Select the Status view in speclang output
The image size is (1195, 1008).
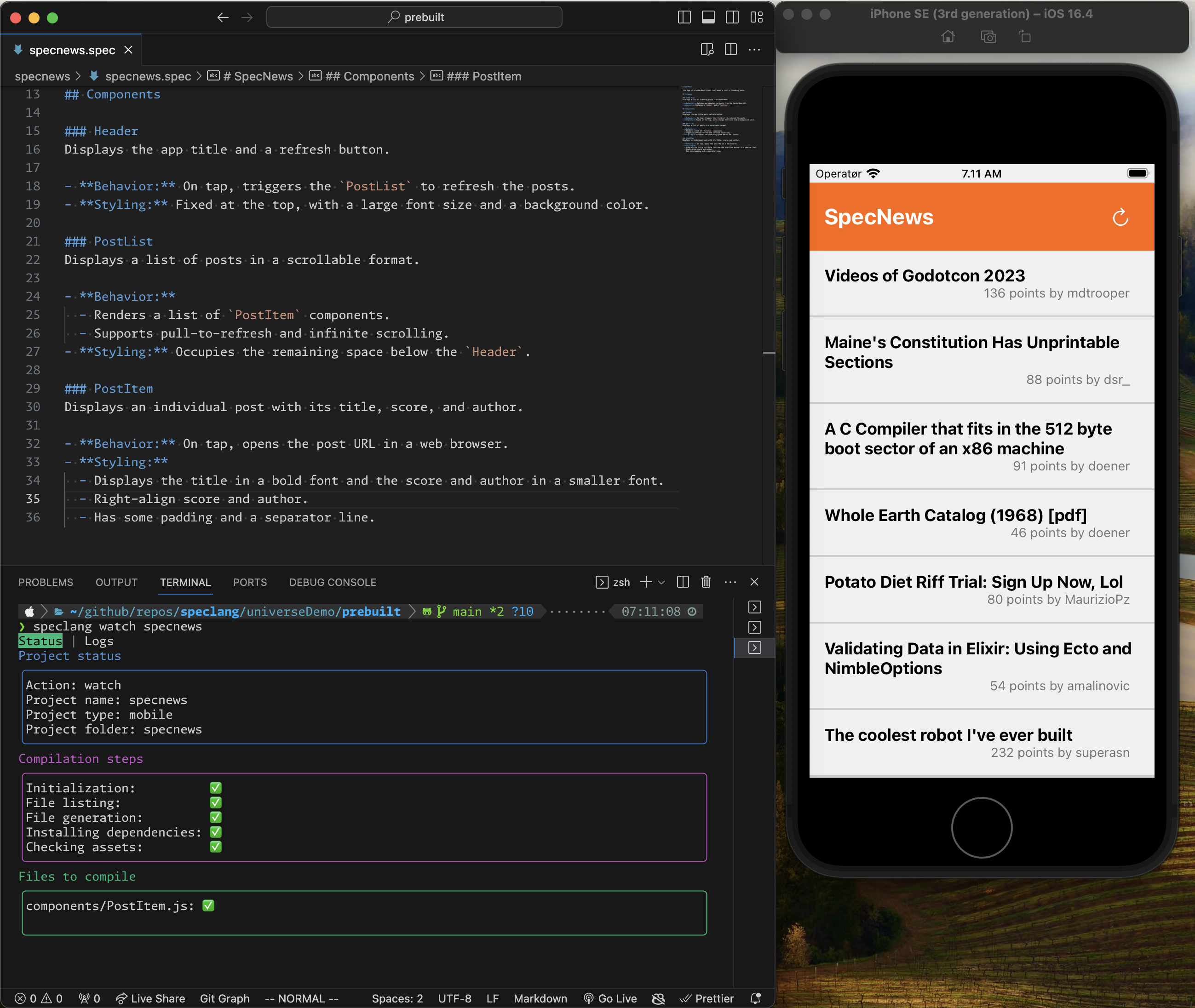click(x=40, y=641)
